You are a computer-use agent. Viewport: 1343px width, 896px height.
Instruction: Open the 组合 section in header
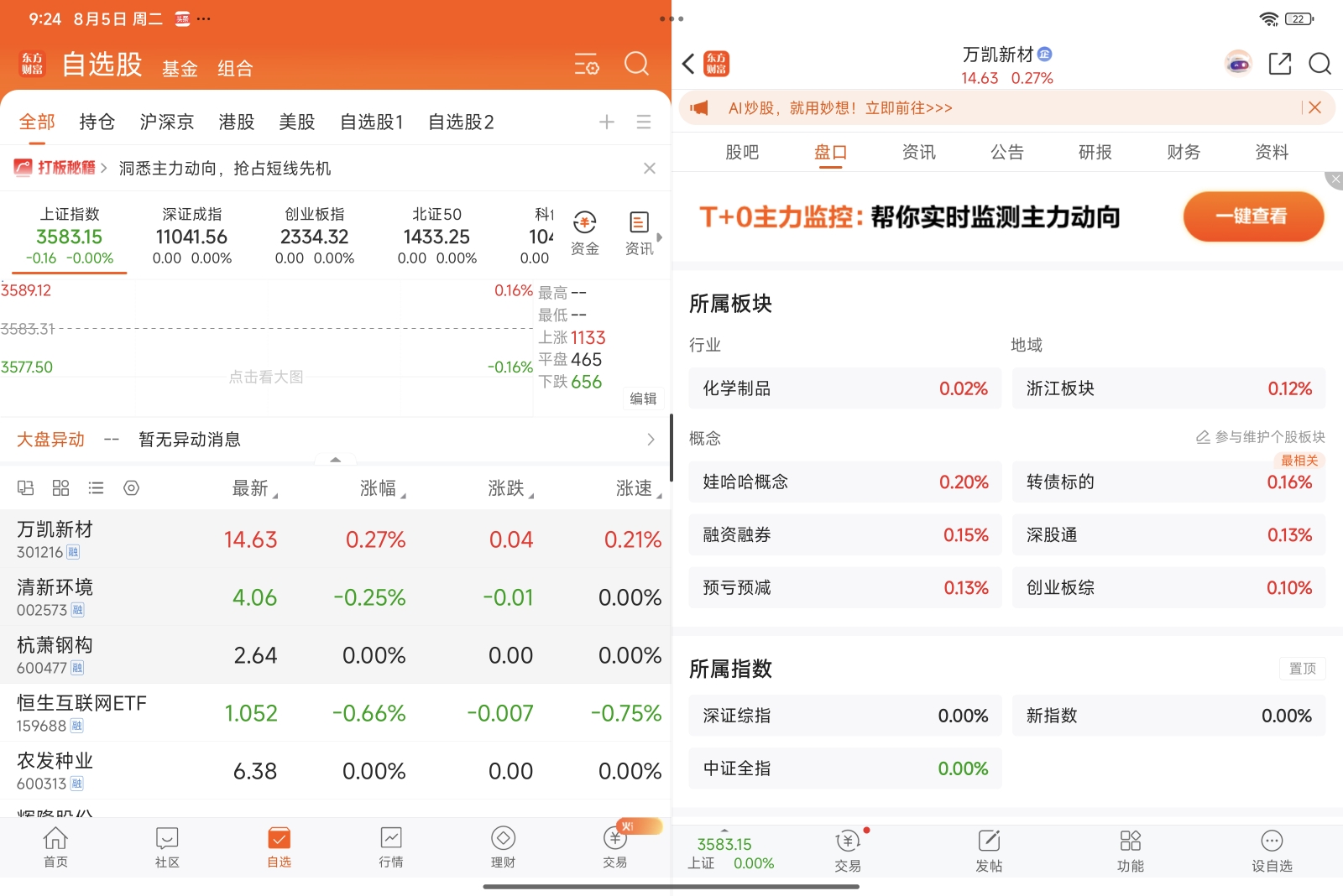(x=235, y=69)
